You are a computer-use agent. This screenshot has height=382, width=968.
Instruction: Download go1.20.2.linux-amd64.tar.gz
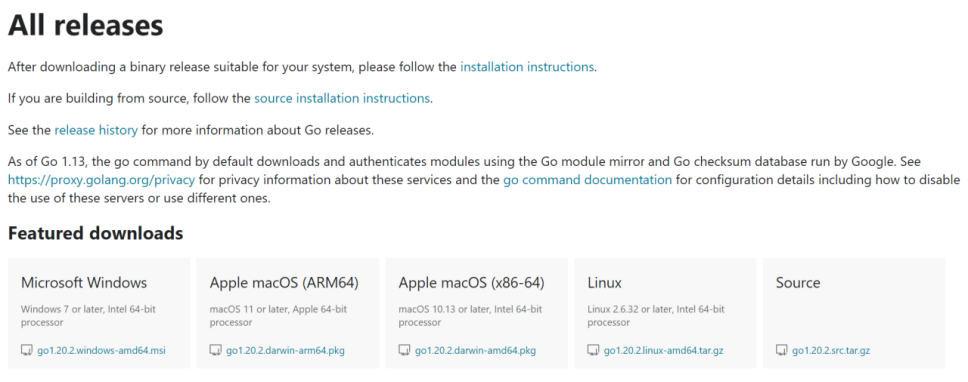click(664, 351)
